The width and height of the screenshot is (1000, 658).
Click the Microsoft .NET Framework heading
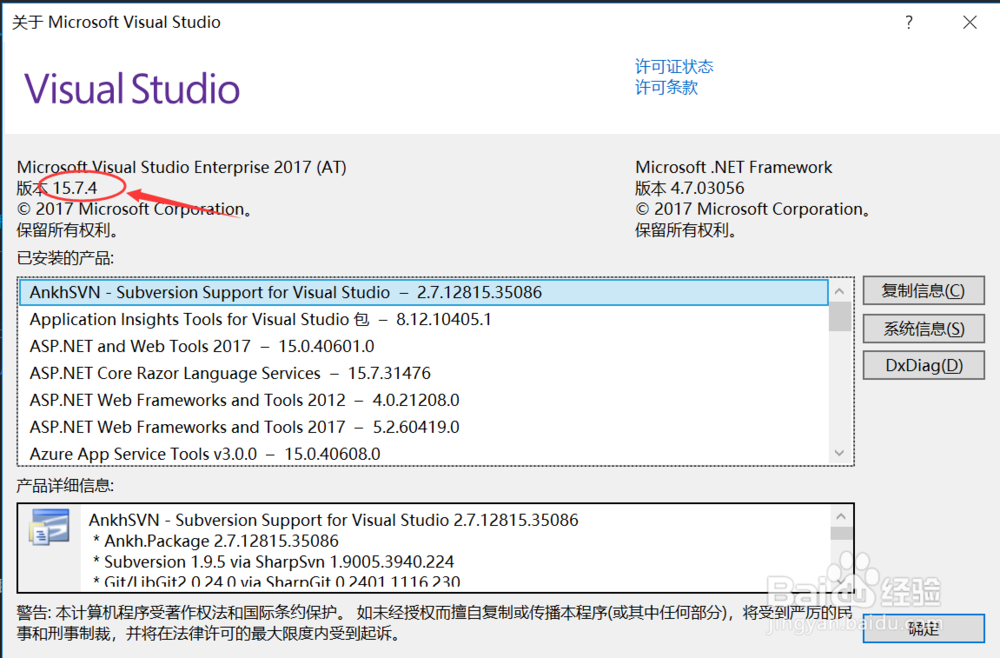pyautogui.click(x=733, y=167)
